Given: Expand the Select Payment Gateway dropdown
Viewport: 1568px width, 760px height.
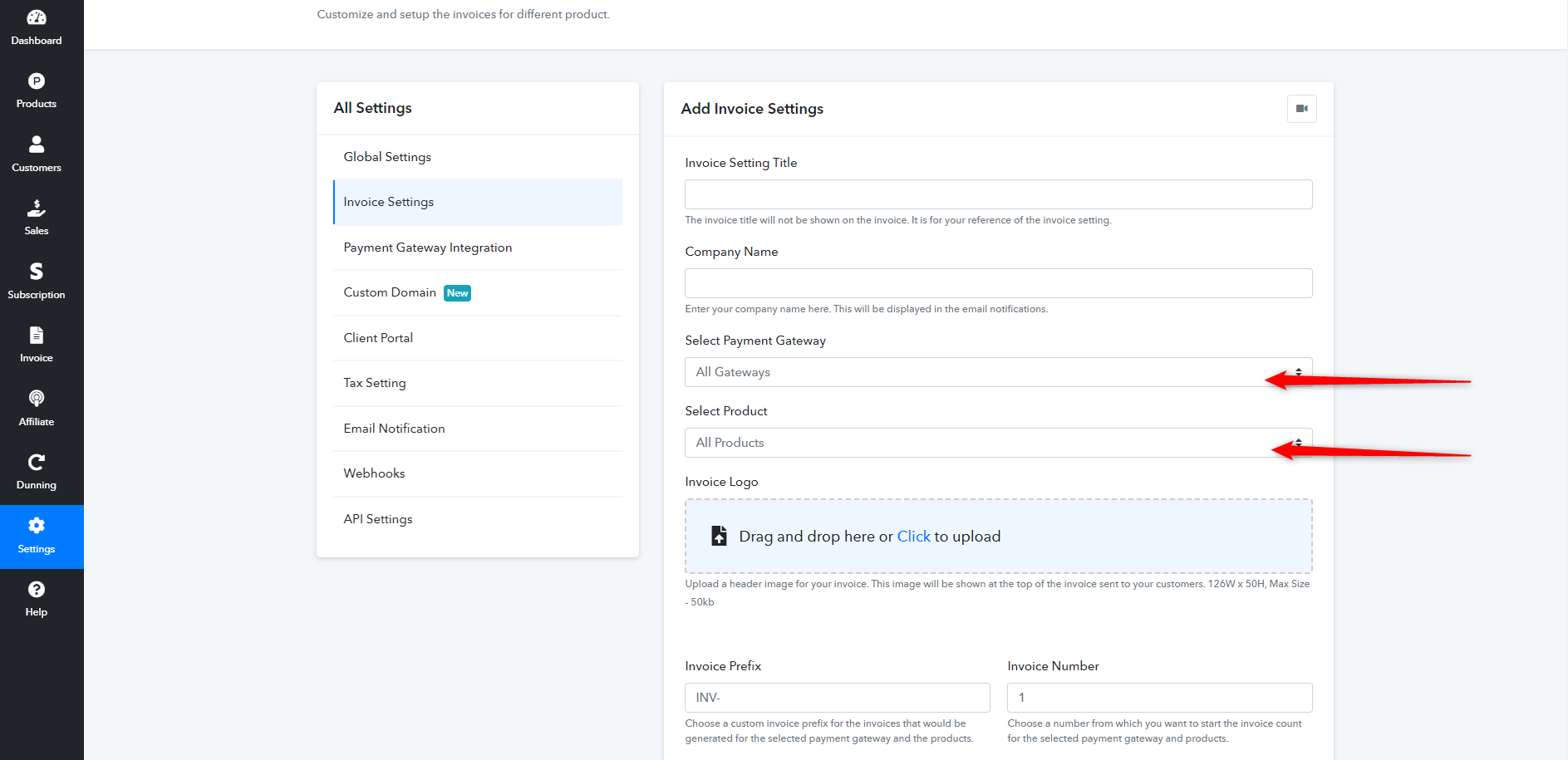Looking at the screenshot, I should point(999,372).
